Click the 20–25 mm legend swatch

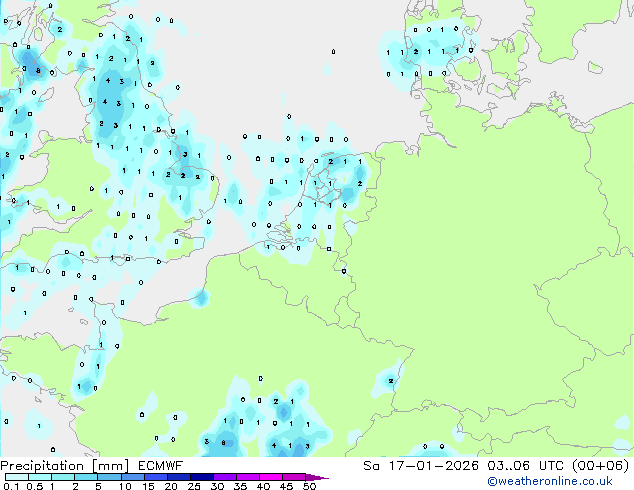(178, 477)
